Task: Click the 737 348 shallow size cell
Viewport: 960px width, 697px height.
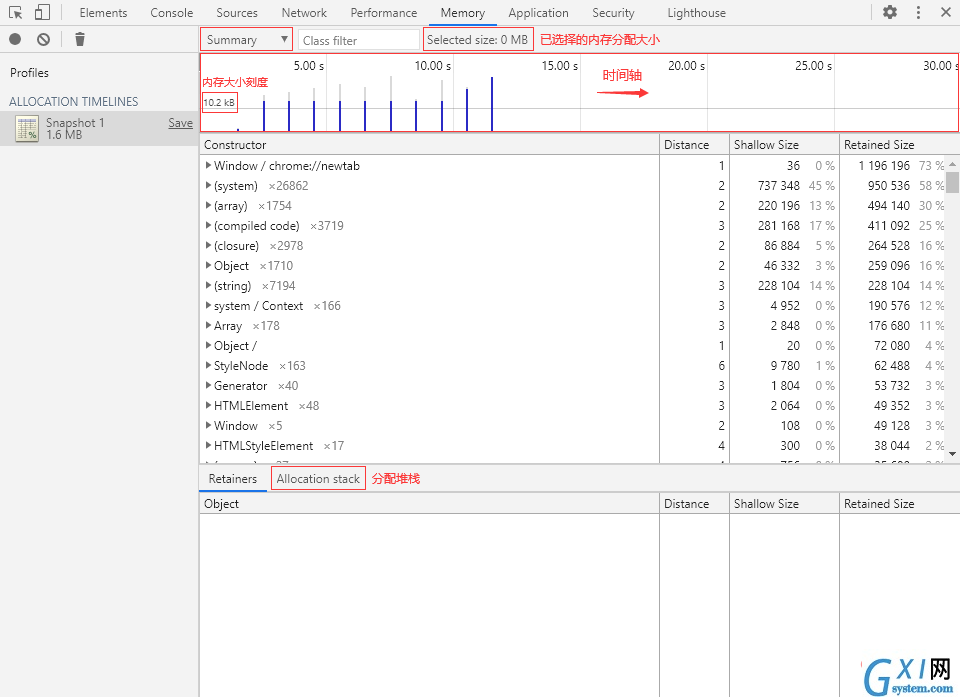Action: (x=779, y=186)
